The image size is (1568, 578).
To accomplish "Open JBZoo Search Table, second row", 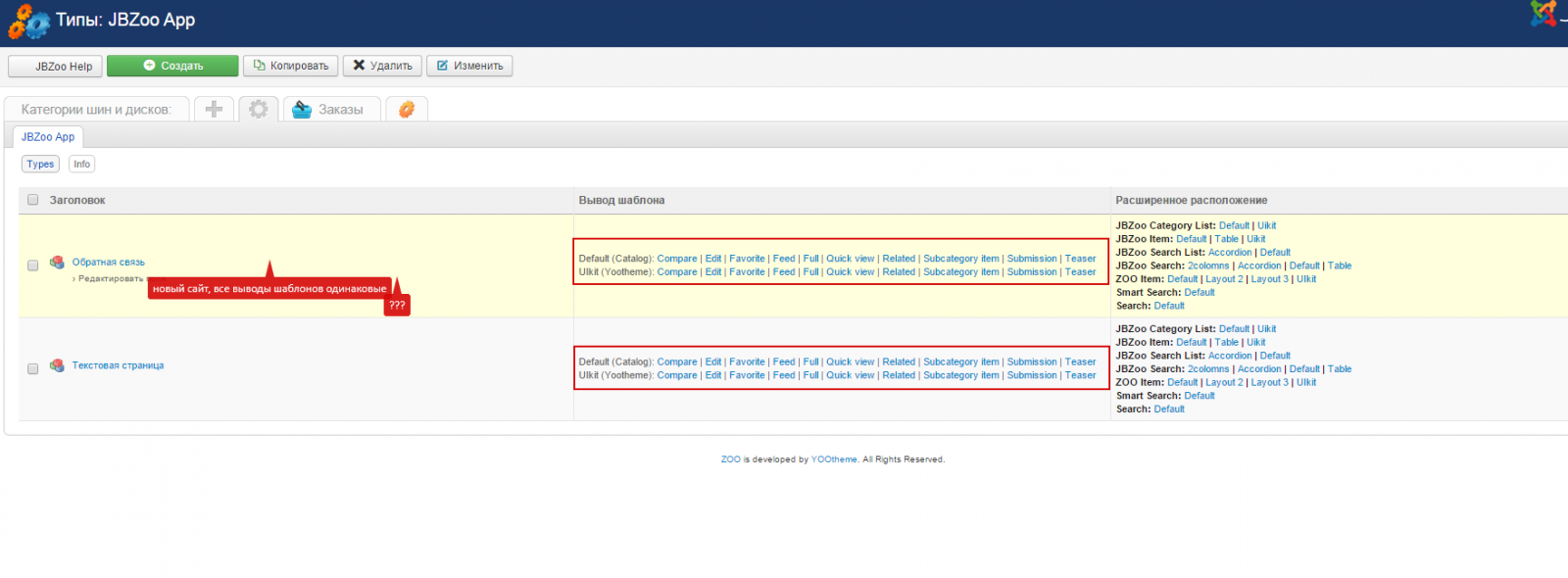I will [x=1340, y=369].
